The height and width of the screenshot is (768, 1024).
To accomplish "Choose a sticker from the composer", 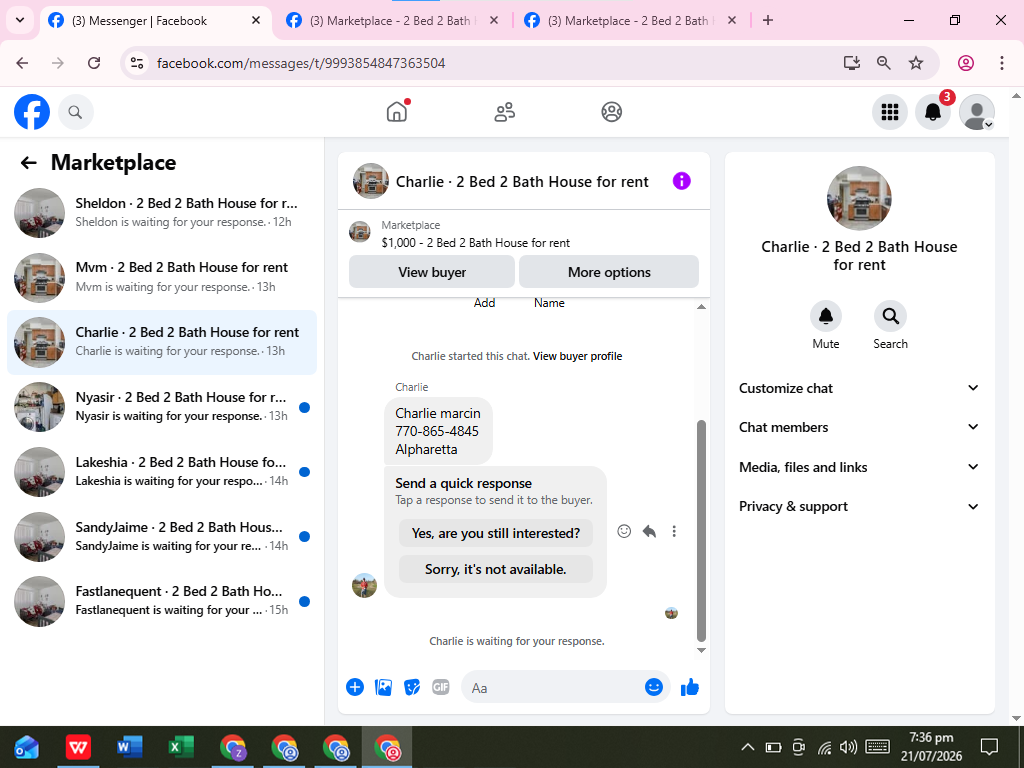I will tap(412, 687).
